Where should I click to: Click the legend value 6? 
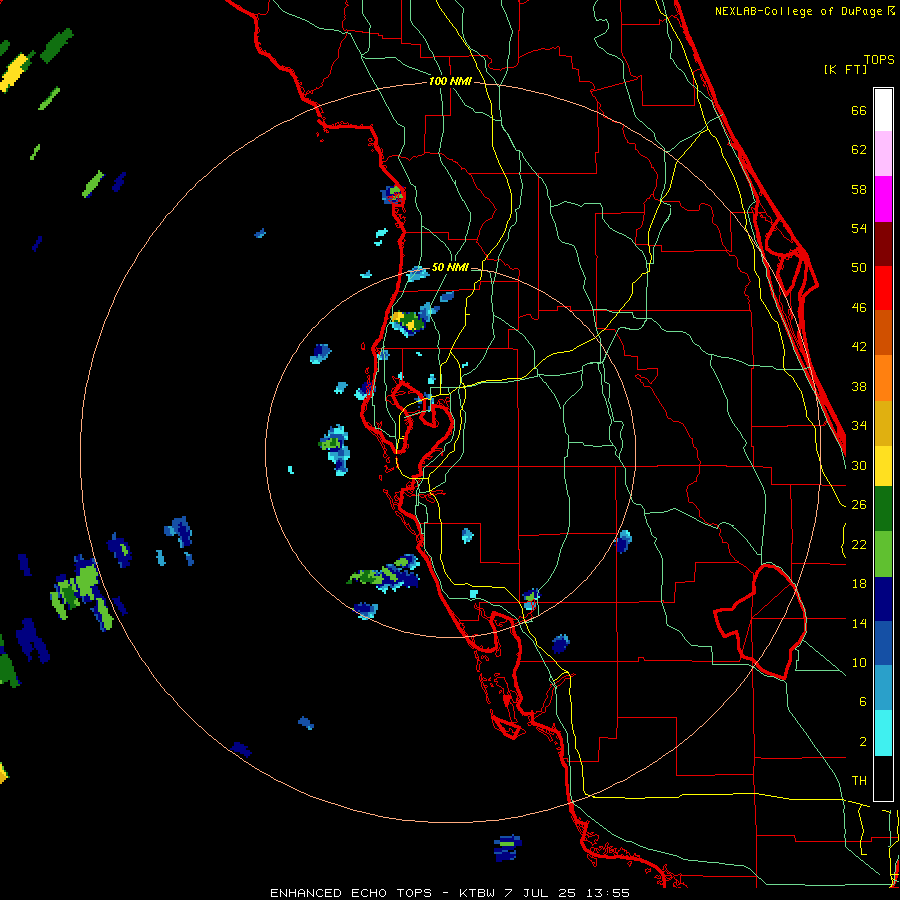863,702
